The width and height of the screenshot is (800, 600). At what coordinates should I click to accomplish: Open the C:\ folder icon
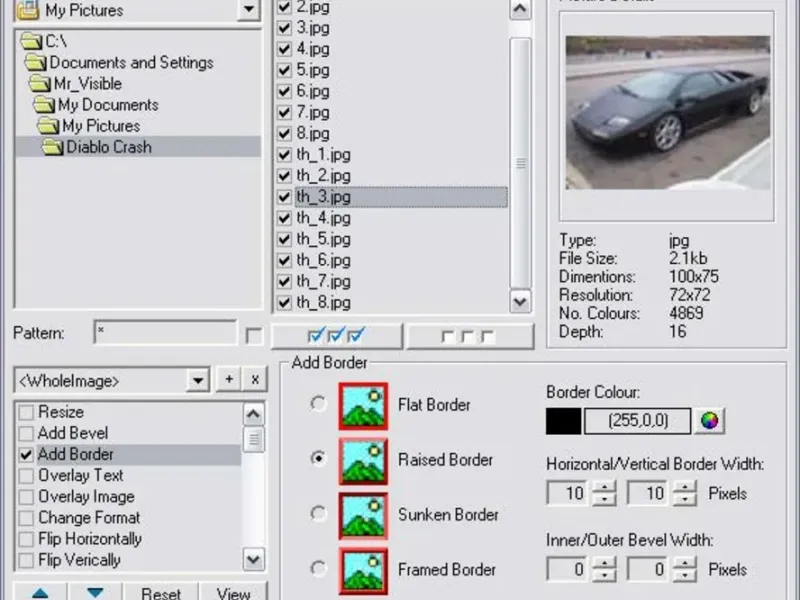[31, 41]
